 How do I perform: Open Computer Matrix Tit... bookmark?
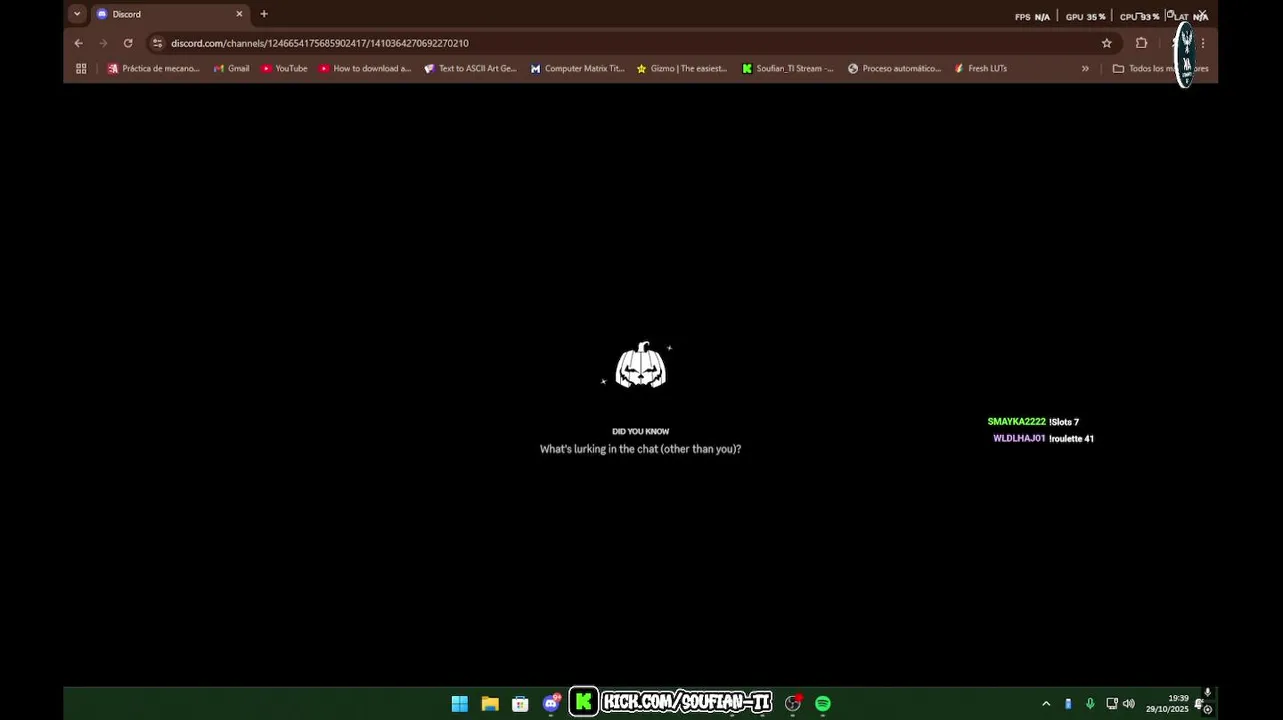577,69
